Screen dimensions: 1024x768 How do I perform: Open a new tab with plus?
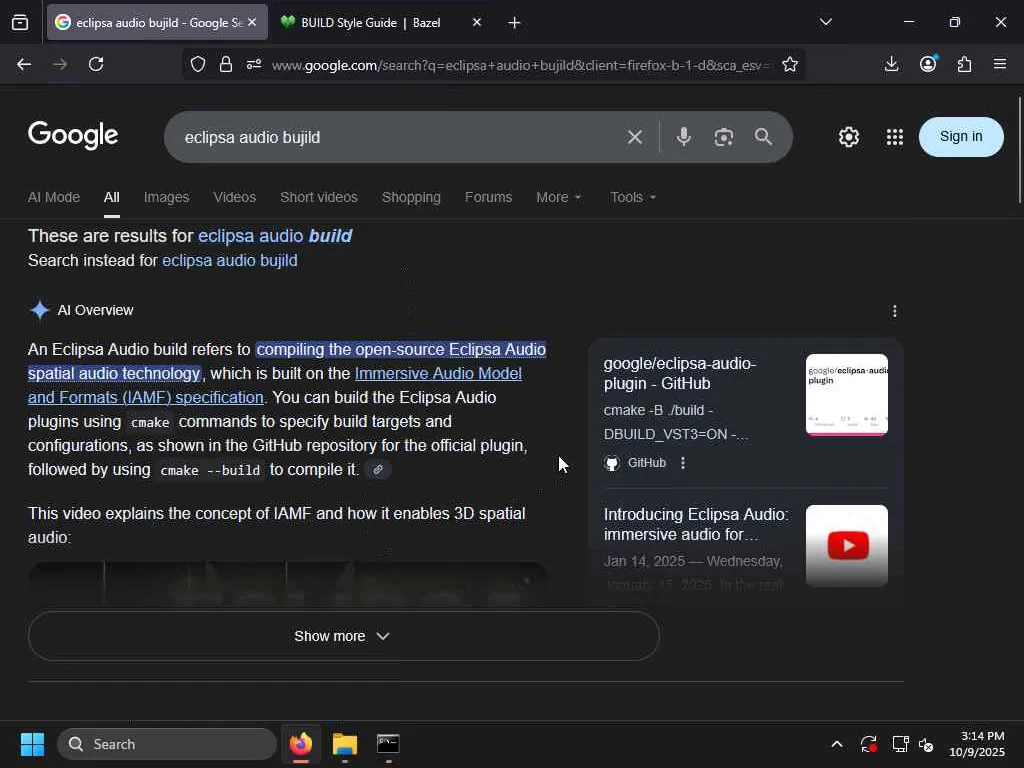click(x=515, y=23)
